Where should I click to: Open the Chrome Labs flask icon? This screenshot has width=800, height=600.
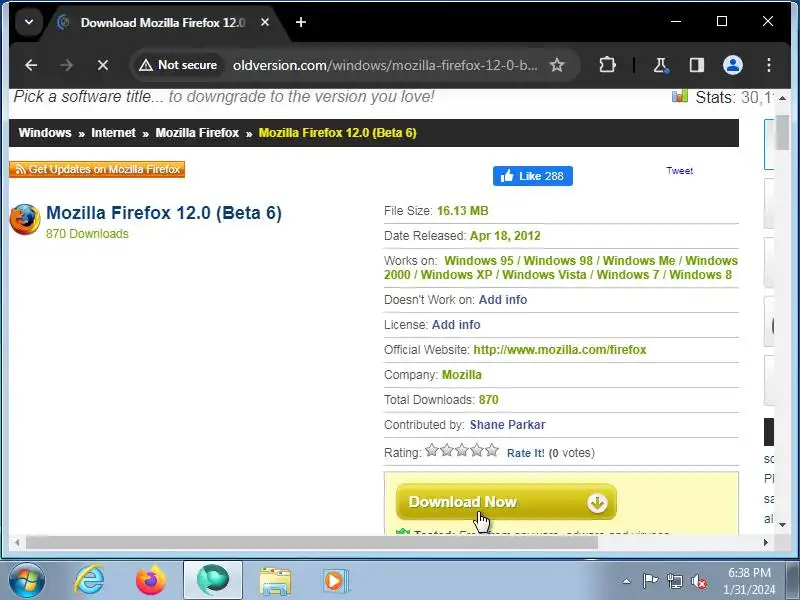tap(661, 65)
